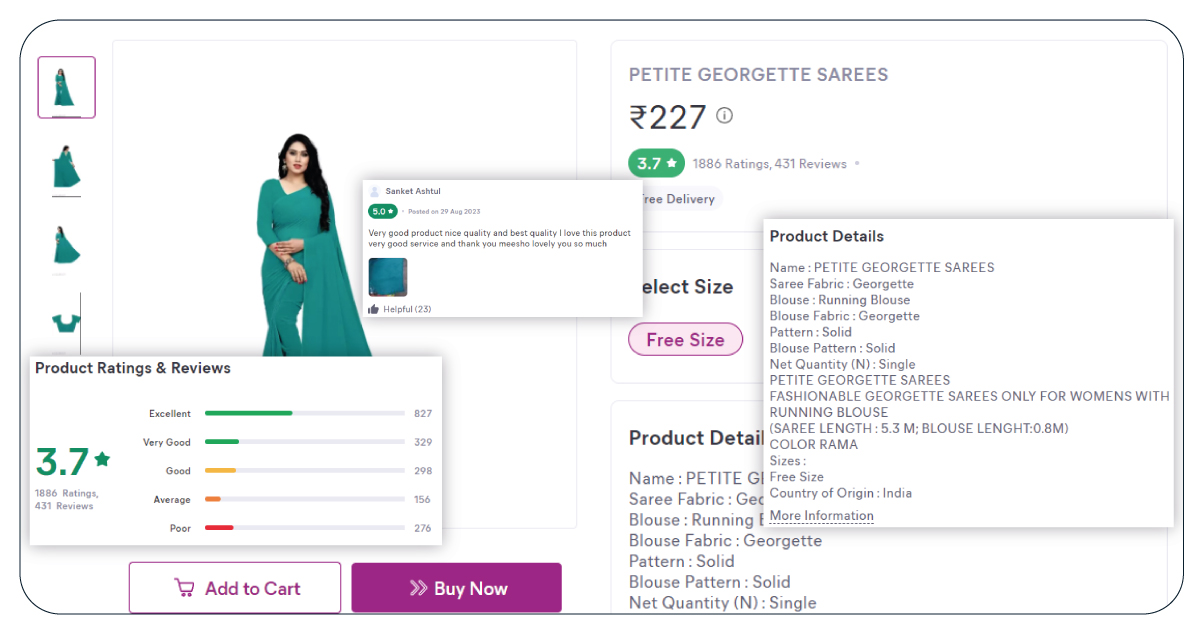This screenshot has height=634, width=1203.
Task: Click the green Excellent rating bar
Action: (x=248, y=413)
